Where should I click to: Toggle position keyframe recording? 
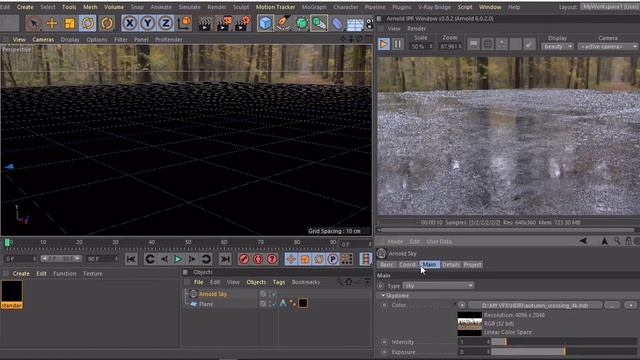[x=291, y=259]
